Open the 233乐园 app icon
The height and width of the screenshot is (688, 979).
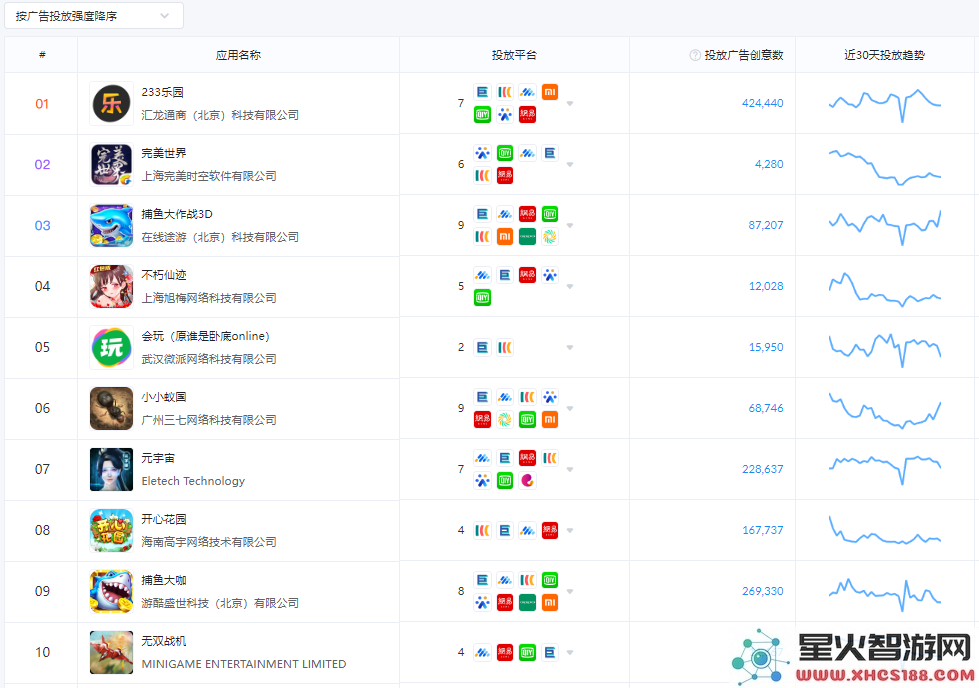pyautogui.click(x=111, y=104)
